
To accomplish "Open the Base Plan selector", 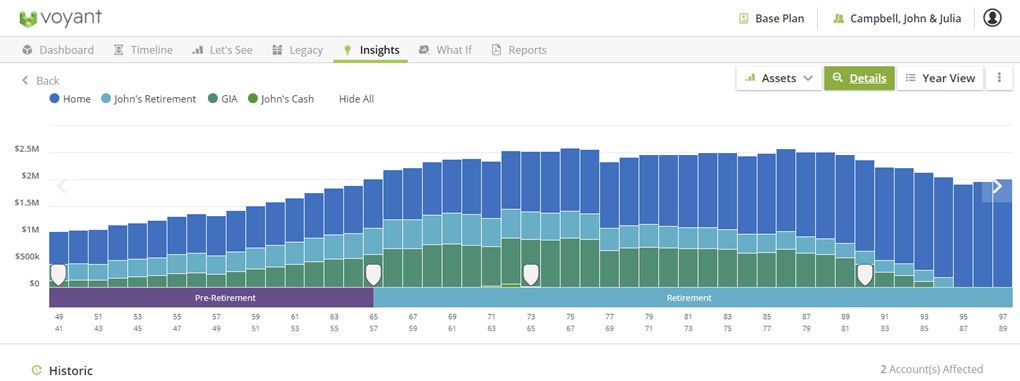I will (x=772, y=18).
